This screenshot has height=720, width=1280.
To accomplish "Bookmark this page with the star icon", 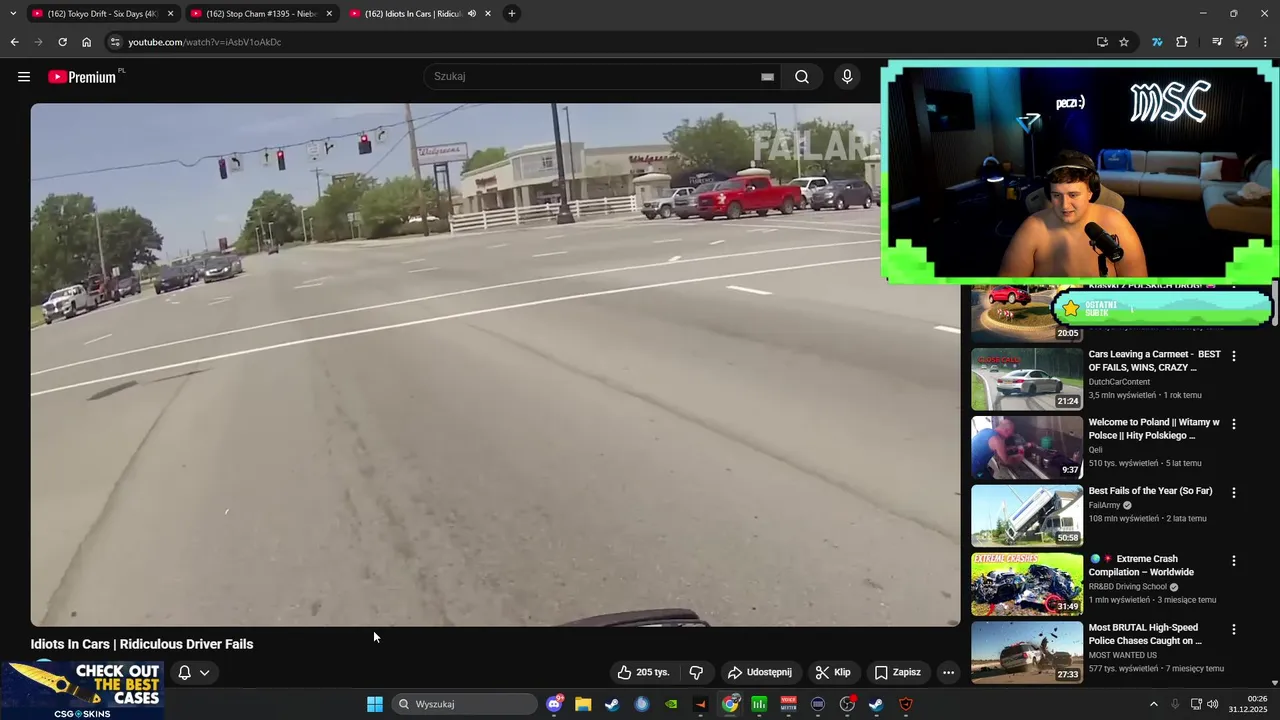I will [1124, 42].
